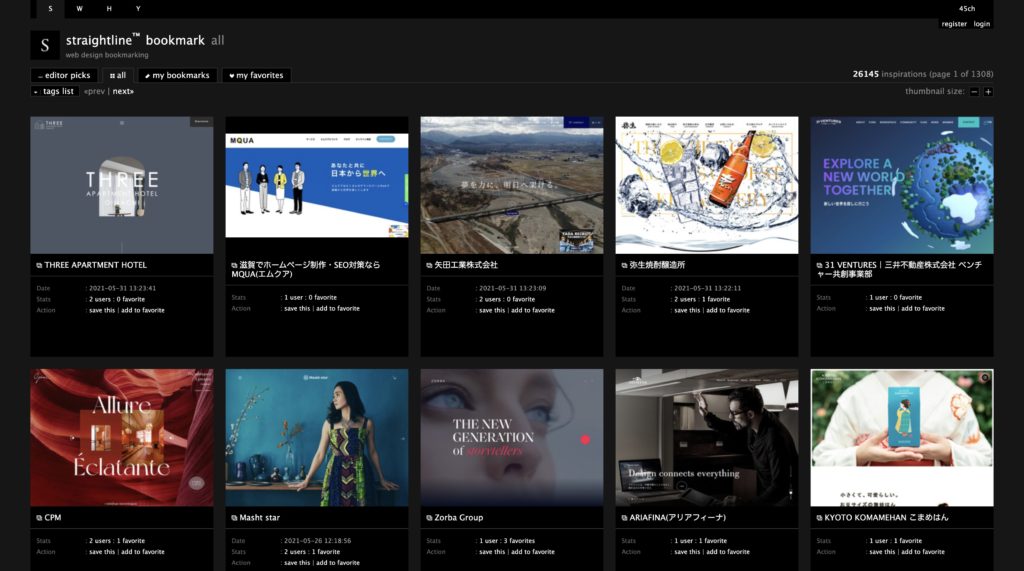Click the Masht star title link
Image resolution: width=1024 pixels, height=571 pixels.
pos(259,517)
